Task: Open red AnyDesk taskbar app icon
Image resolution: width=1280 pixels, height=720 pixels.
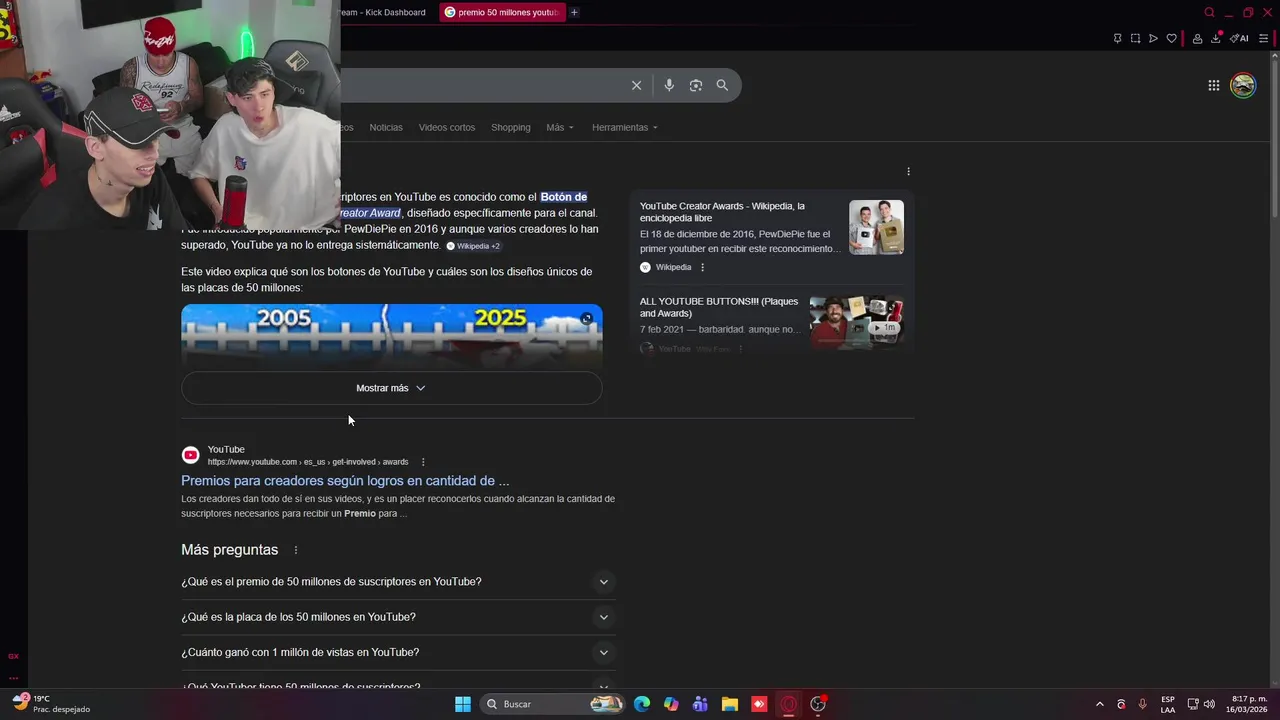Action: [759, 704]
